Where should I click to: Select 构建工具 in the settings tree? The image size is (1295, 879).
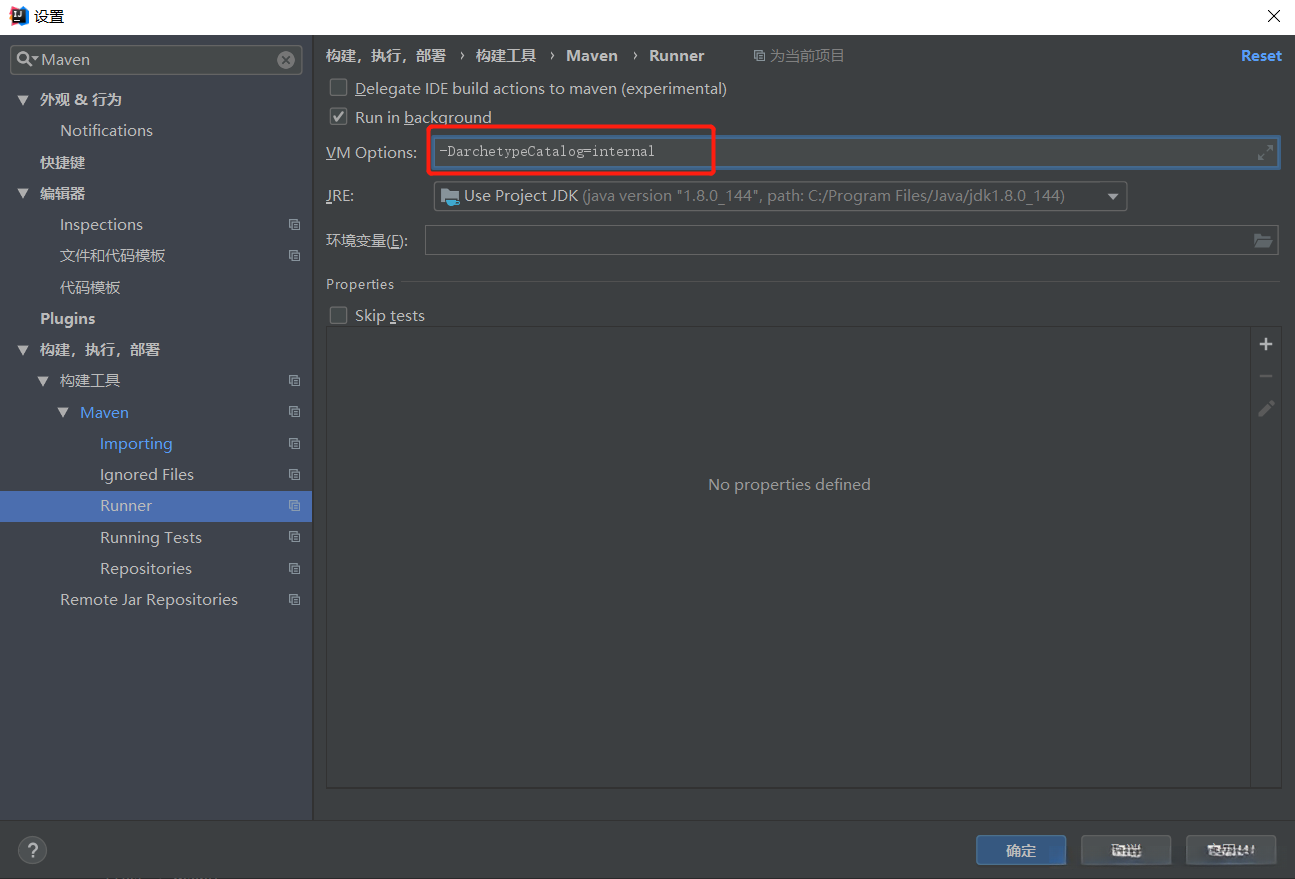90,381
